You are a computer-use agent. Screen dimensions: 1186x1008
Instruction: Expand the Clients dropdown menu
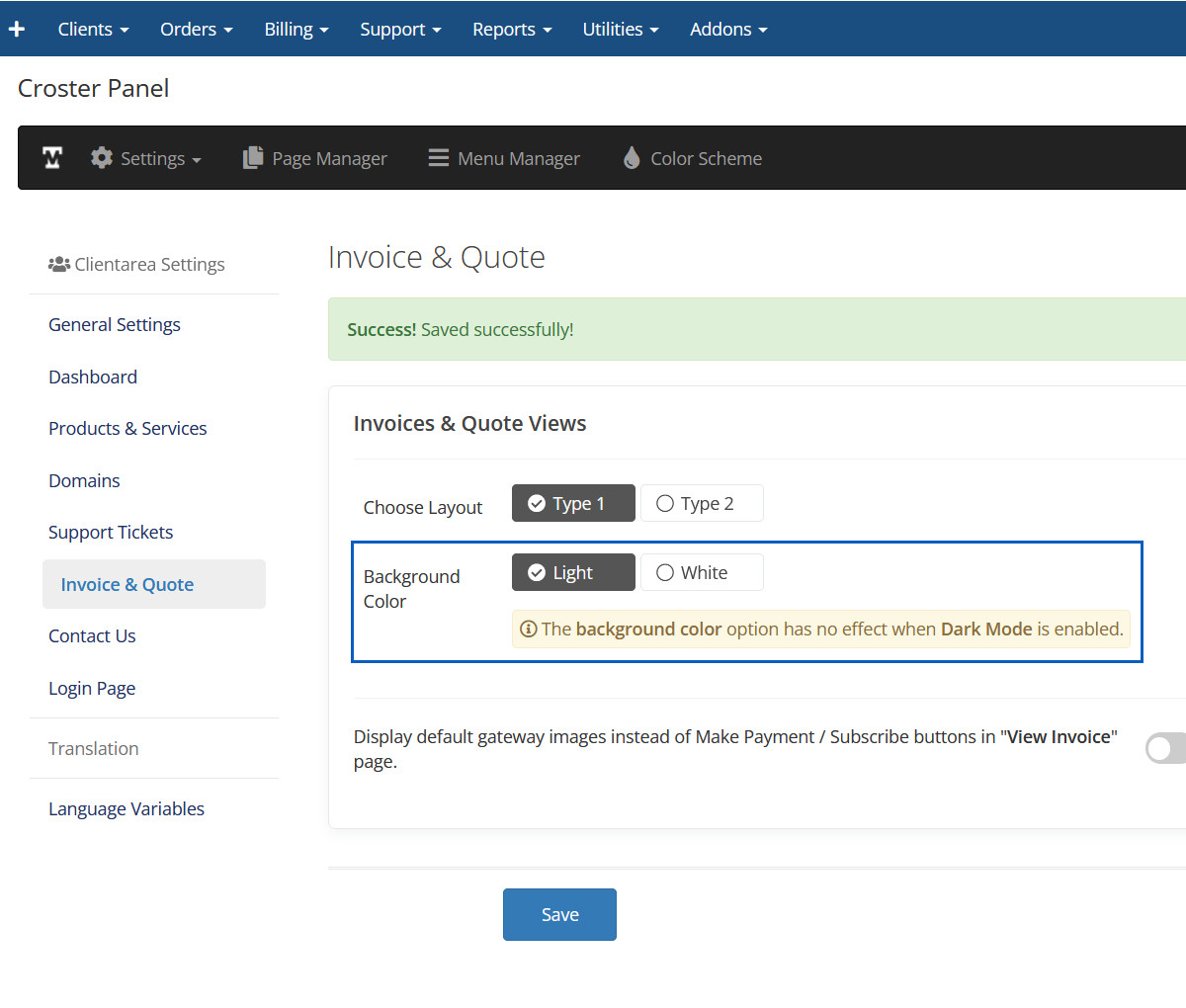pos(93,30)
